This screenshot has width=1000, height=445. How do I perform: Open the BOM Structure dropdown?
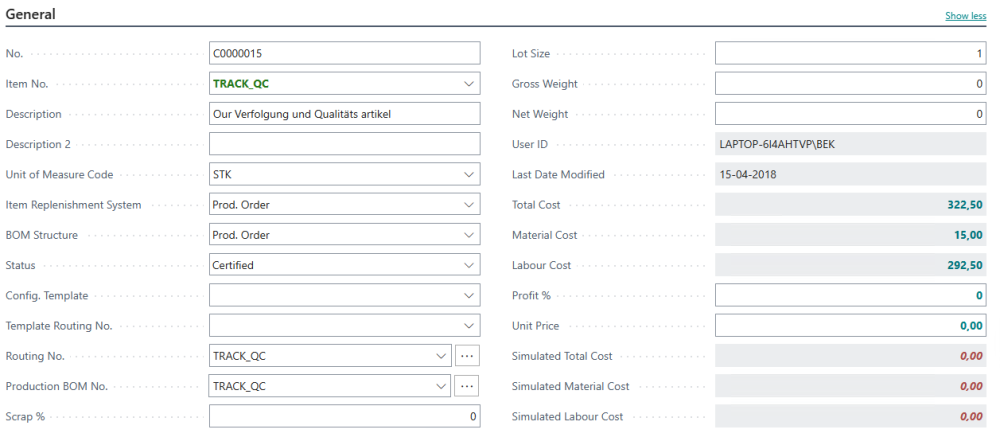pos(469,235)
